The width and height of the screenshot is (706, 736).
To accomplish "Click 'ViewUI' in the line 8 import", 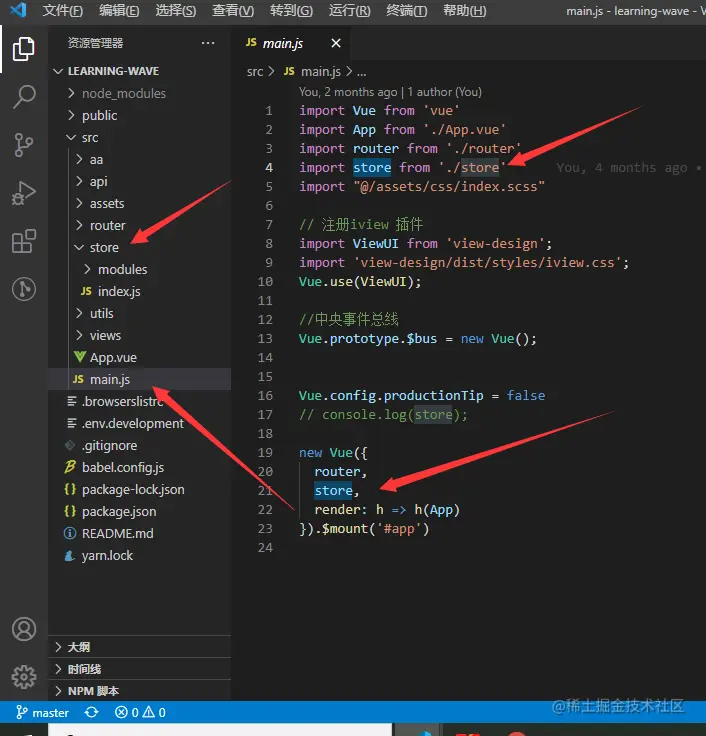I will (x=375, y=244).
